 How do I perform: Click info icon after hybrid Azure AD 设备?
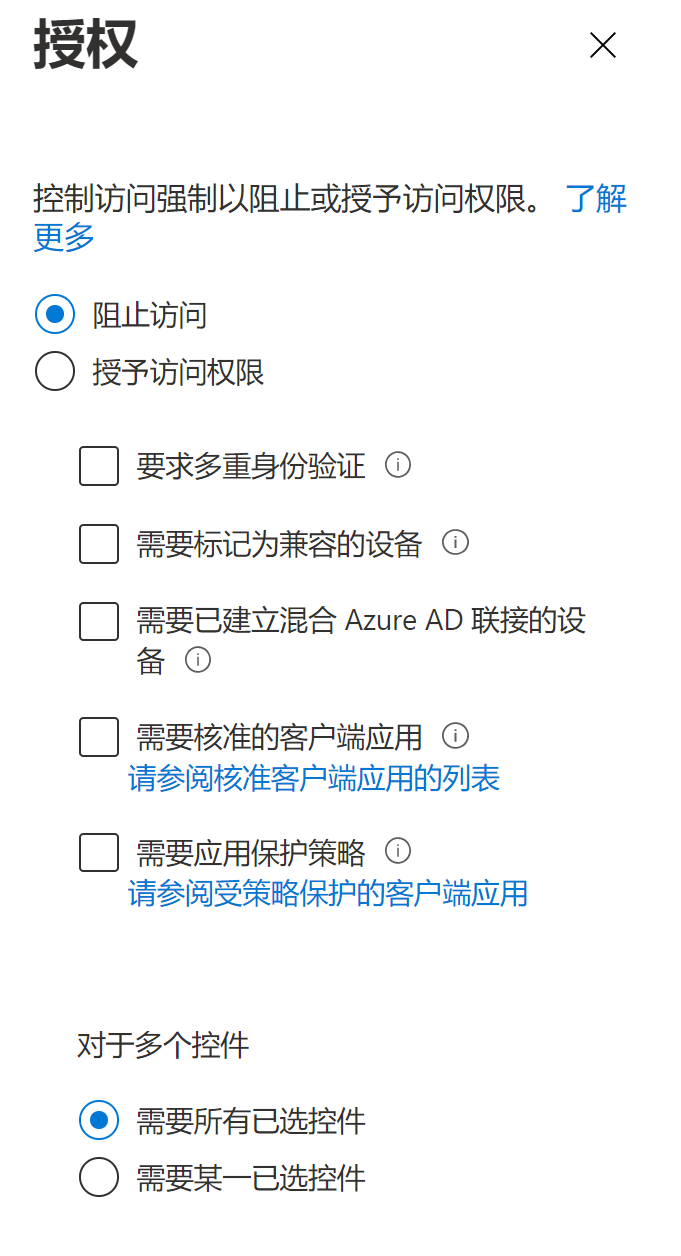(198, 660)
